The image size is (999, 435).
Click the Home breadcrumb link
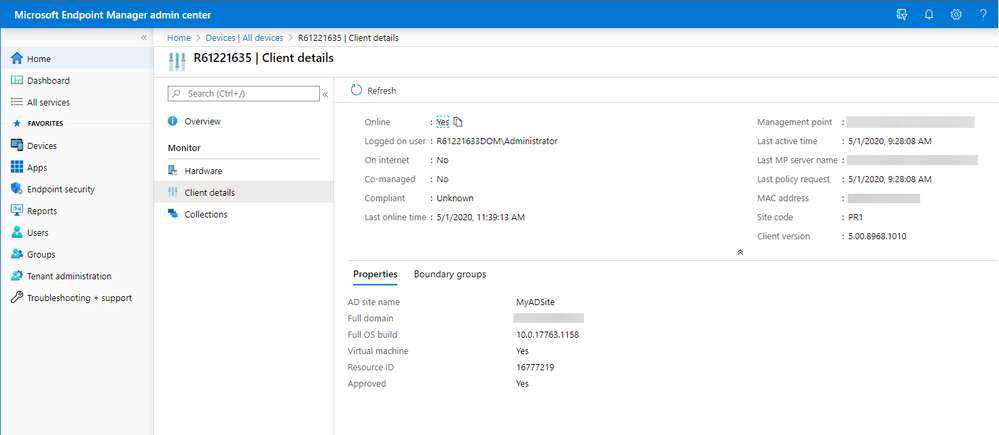coord(178,37)
